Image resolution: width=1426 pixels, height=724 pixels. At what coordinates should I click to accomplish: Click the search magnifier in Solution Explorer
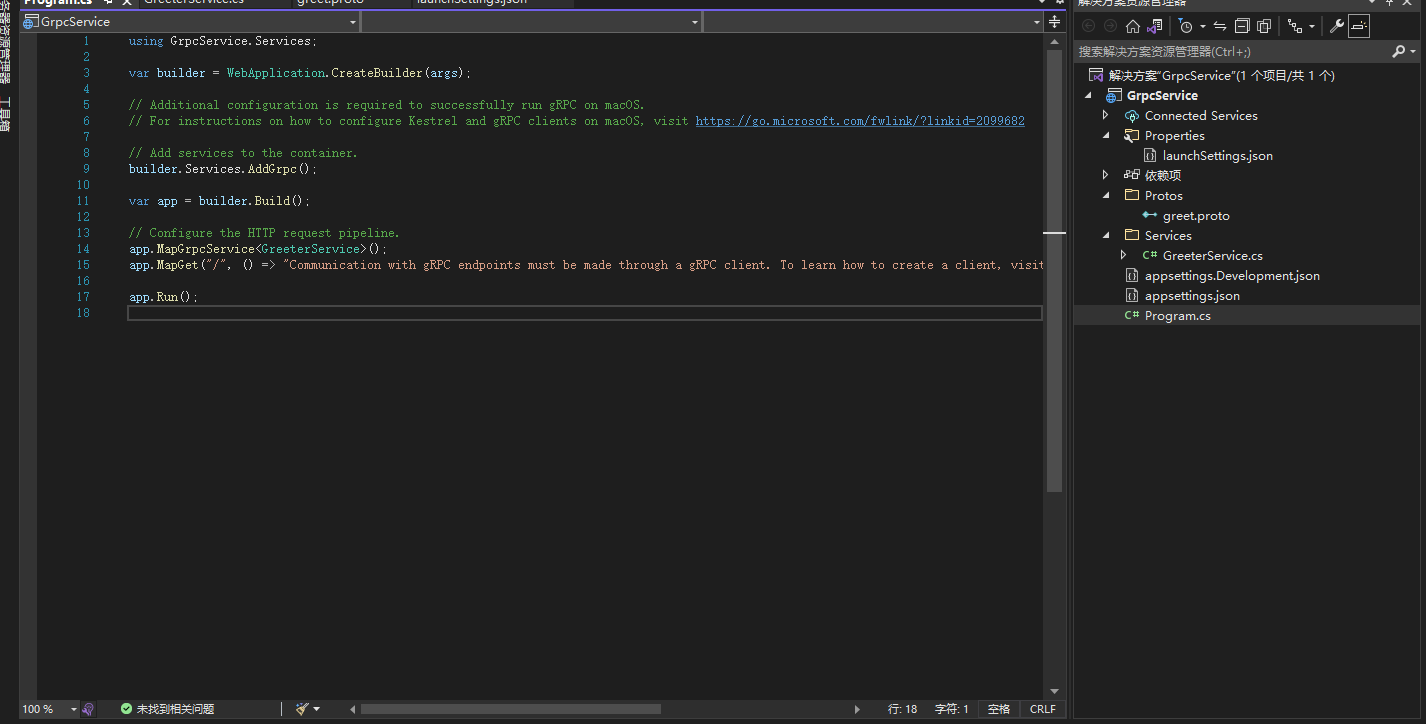[x=1398, y=51]
